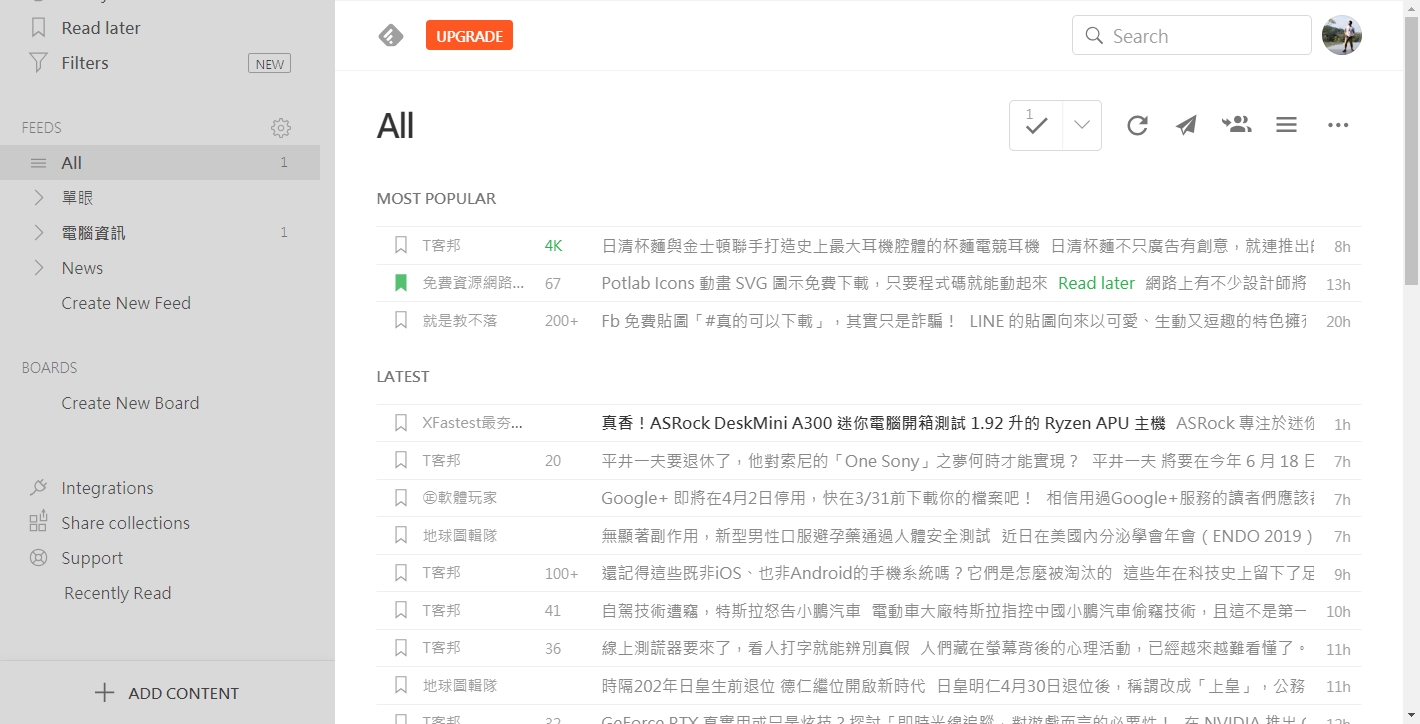The width and height of the screenshot is (1420, 724).
Task: Click the team sharing people icon
Action: tap(1236, 124)
